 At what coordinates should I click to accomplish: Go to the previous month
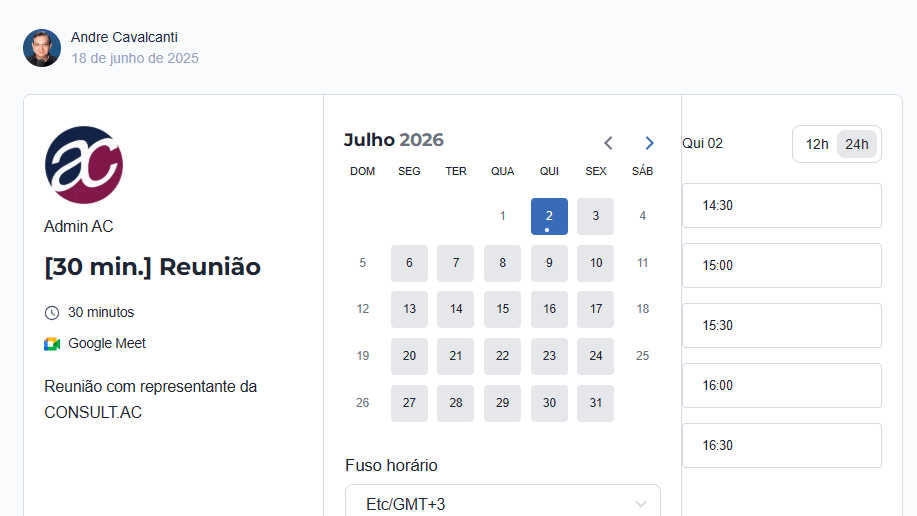[x=608, y=143]
